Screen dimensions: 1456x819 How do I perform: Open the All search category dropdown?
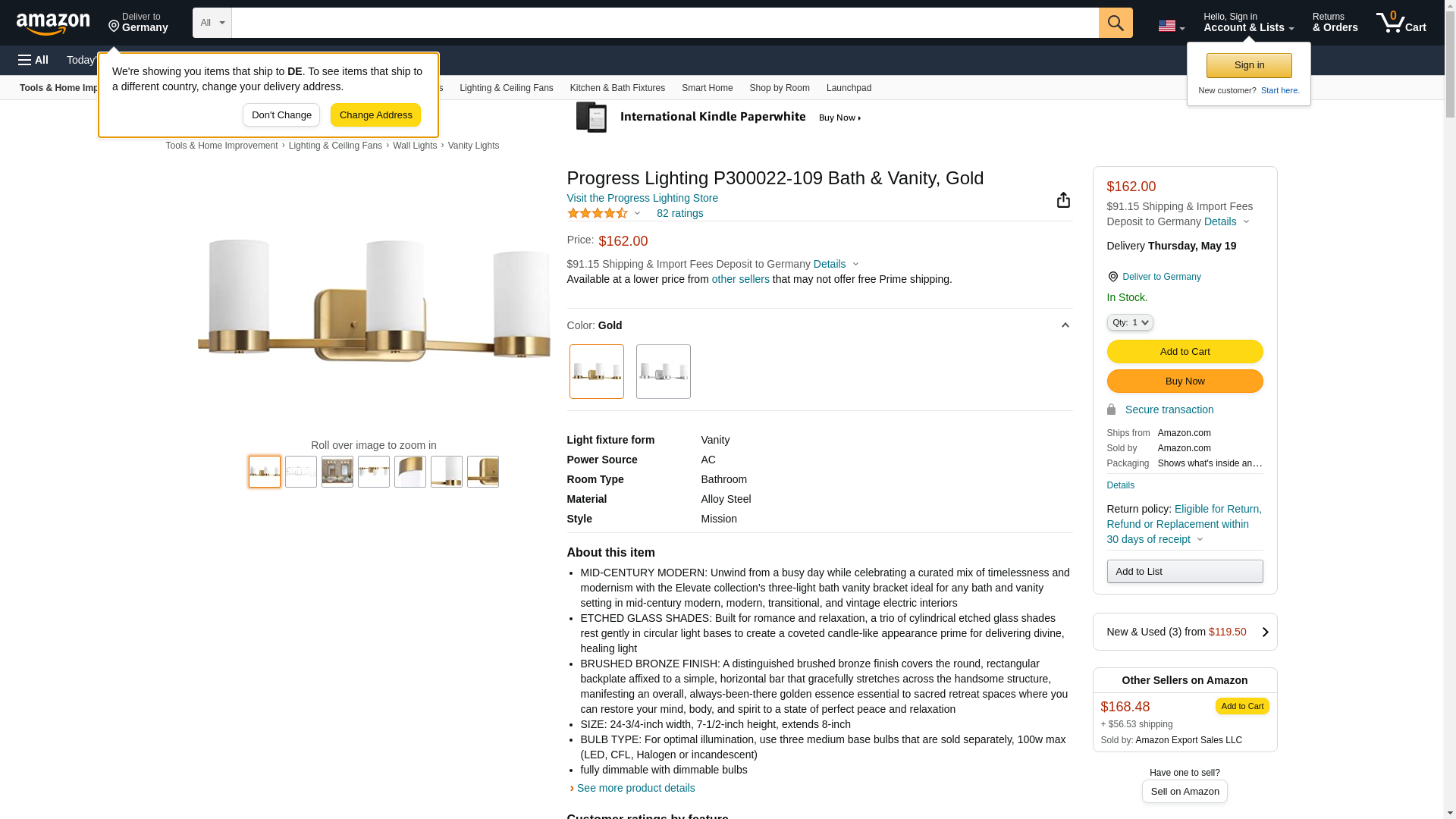[x=212, y=23]
